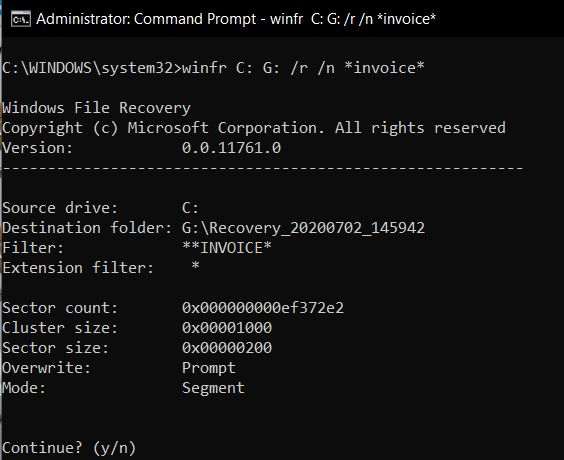
Task: Click the Sector count hex value
Action: [x=263, y=308]
